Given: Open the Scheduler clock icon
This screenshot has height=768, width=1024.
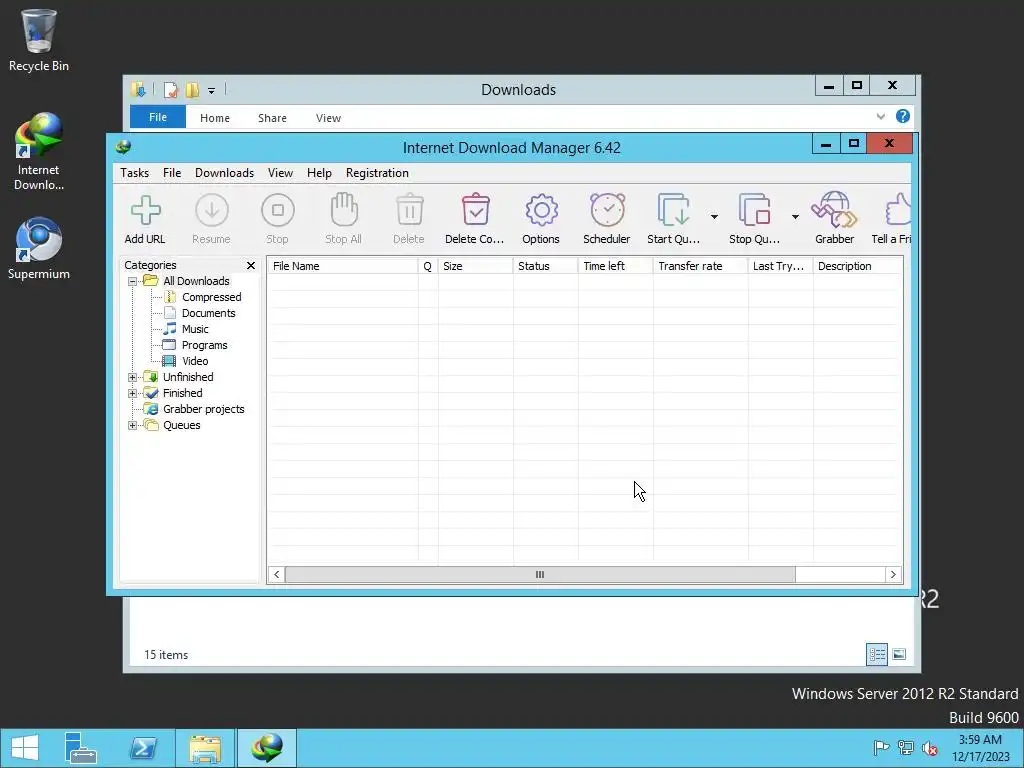Looking at the screenshot, I should point(607,210).
